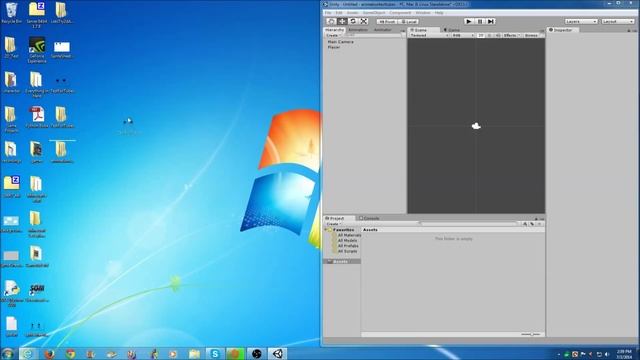The image size is (640, 360).
Task: Click the Step frame button
Action: [x=491, y=21]
